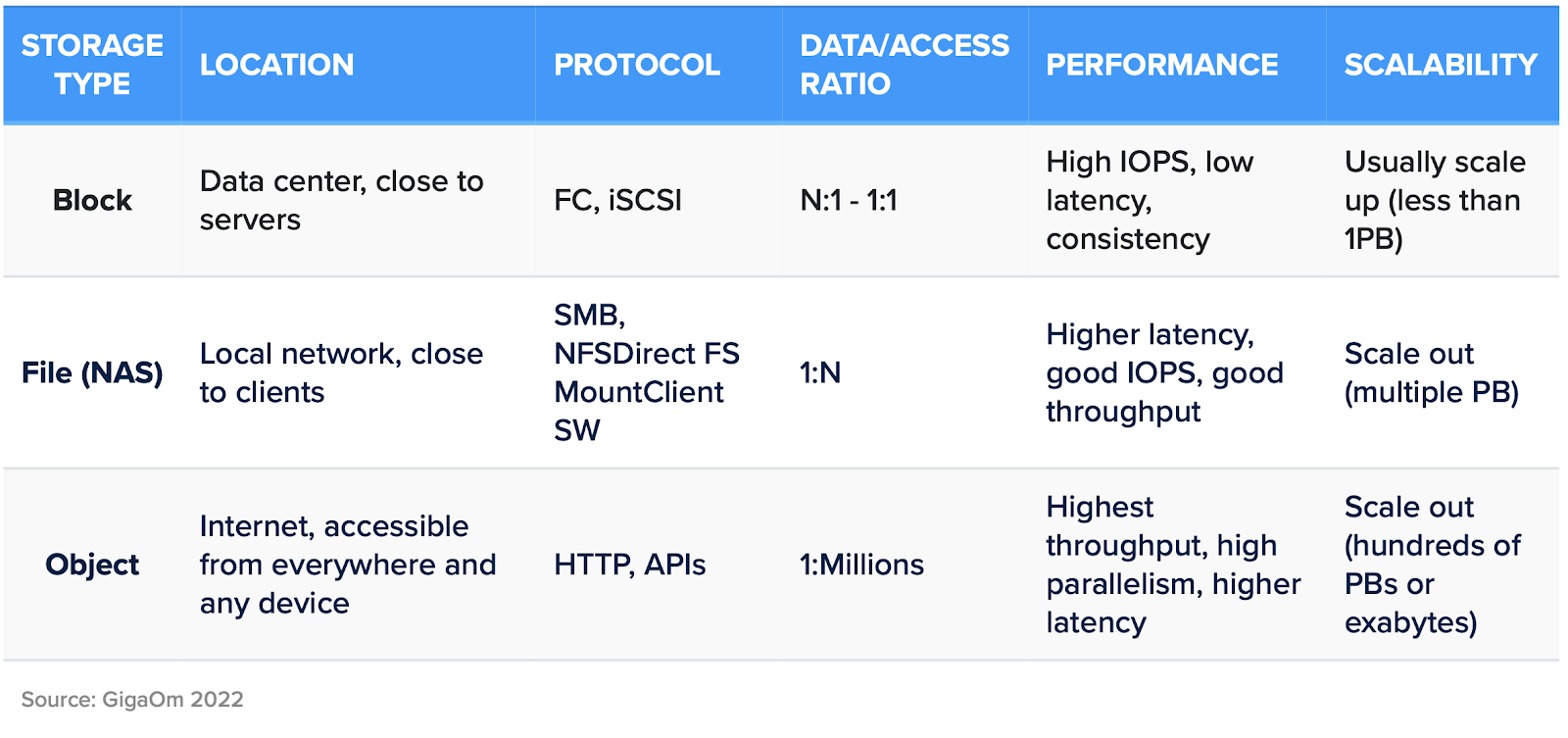Click the SCALABILITY column header
1568x738 pixels.
click(1441, 65)
